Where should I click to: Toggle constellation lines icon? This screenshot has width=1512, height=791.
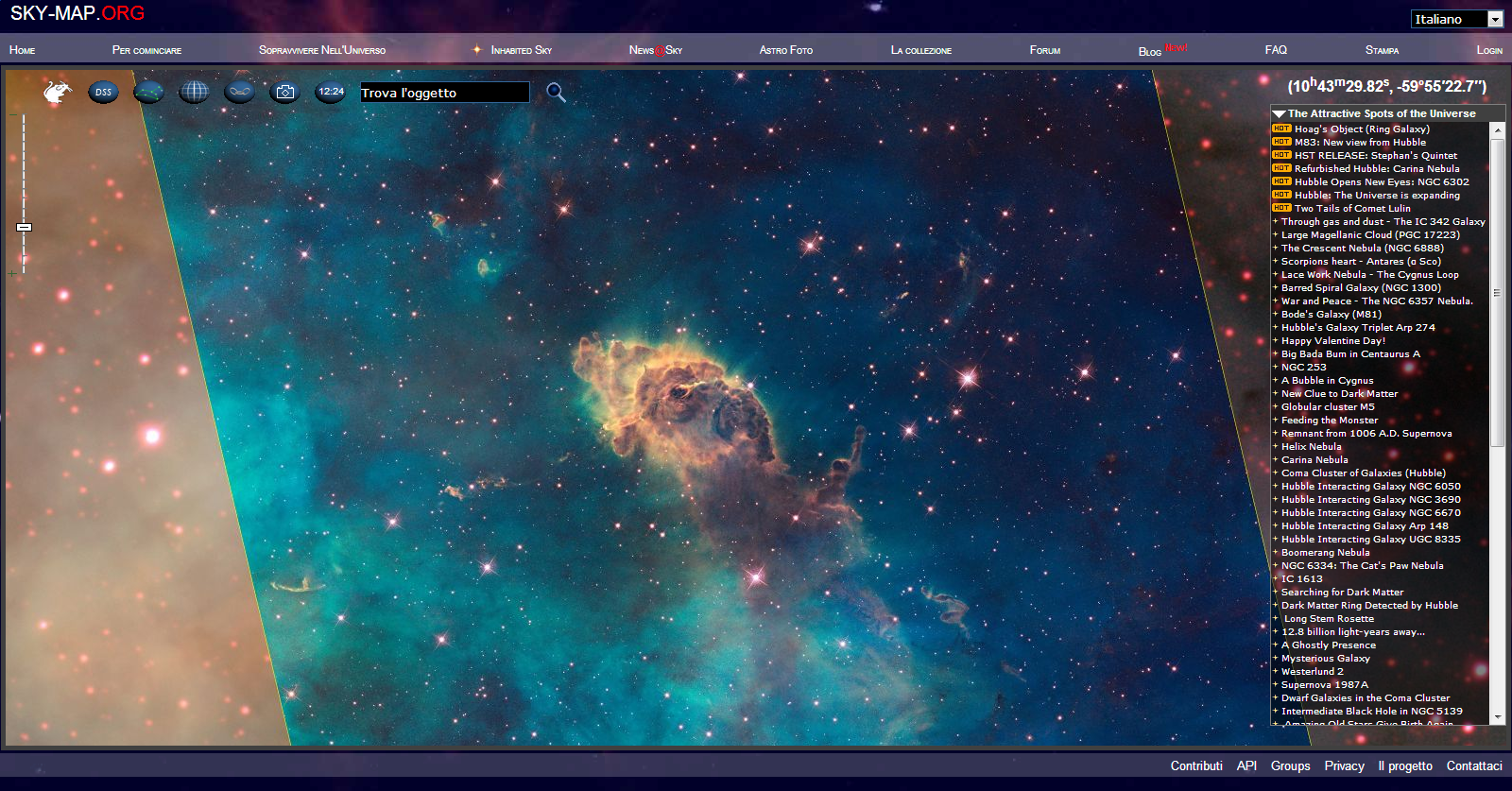[148, 92]
